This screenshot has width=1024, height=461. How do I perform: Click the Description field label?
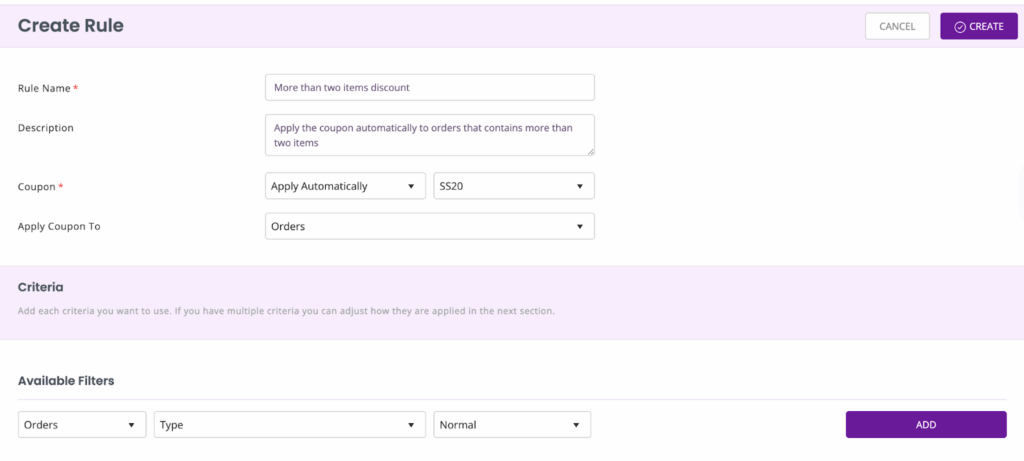point(45,128)
